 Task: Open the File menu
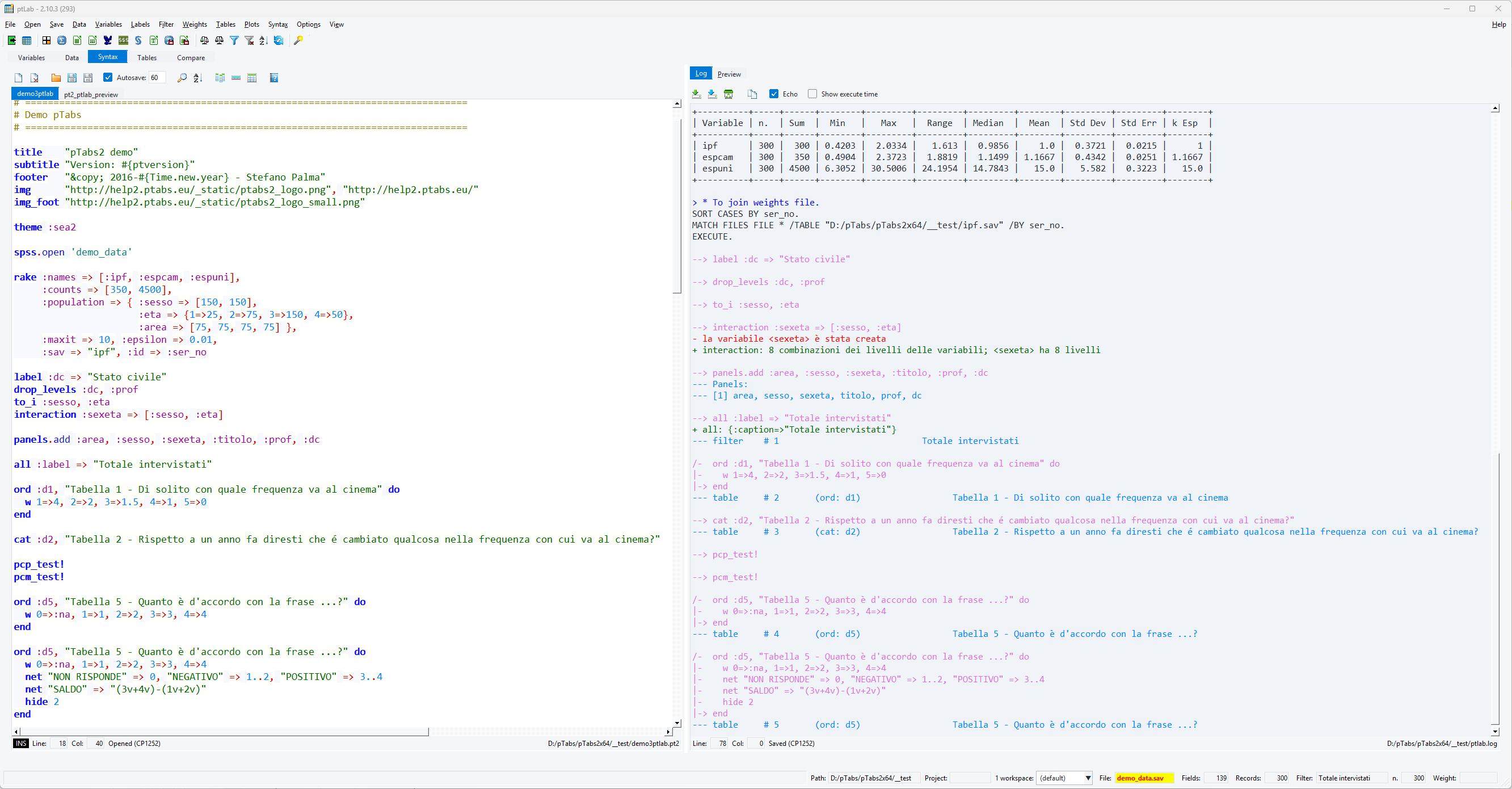click(x=10, y=24)
